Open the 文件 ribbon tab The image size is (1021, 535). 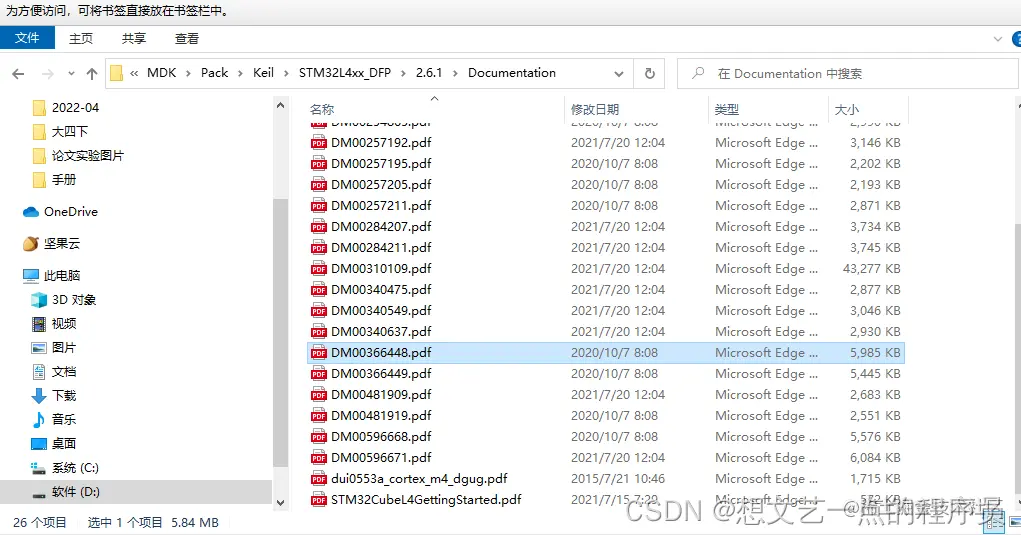pyautogui.click(x=27, y=38)
